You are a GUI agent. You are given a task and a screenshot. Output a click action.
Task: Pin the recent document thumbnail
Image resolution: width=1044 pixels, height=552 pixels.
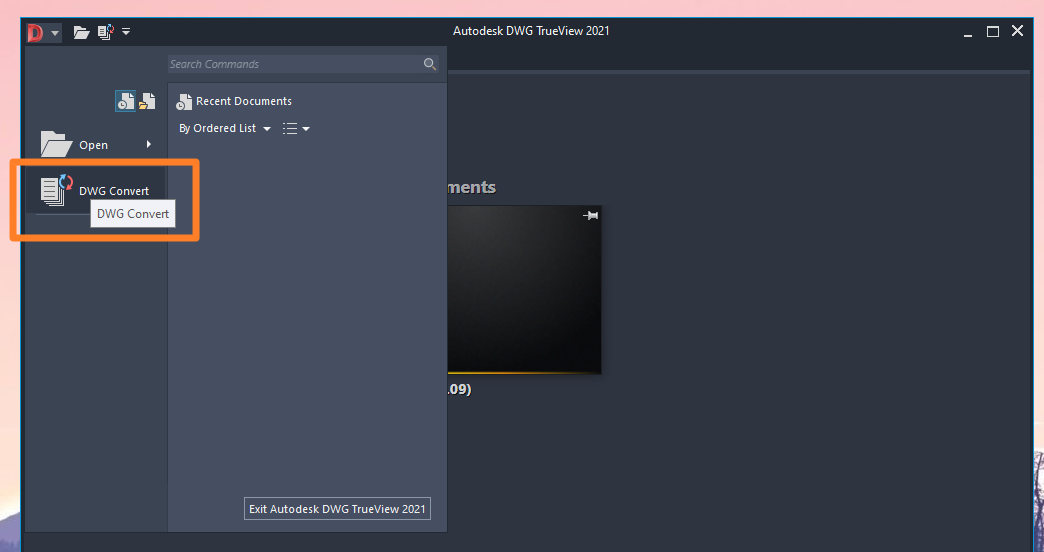click(x=591, y=215)
